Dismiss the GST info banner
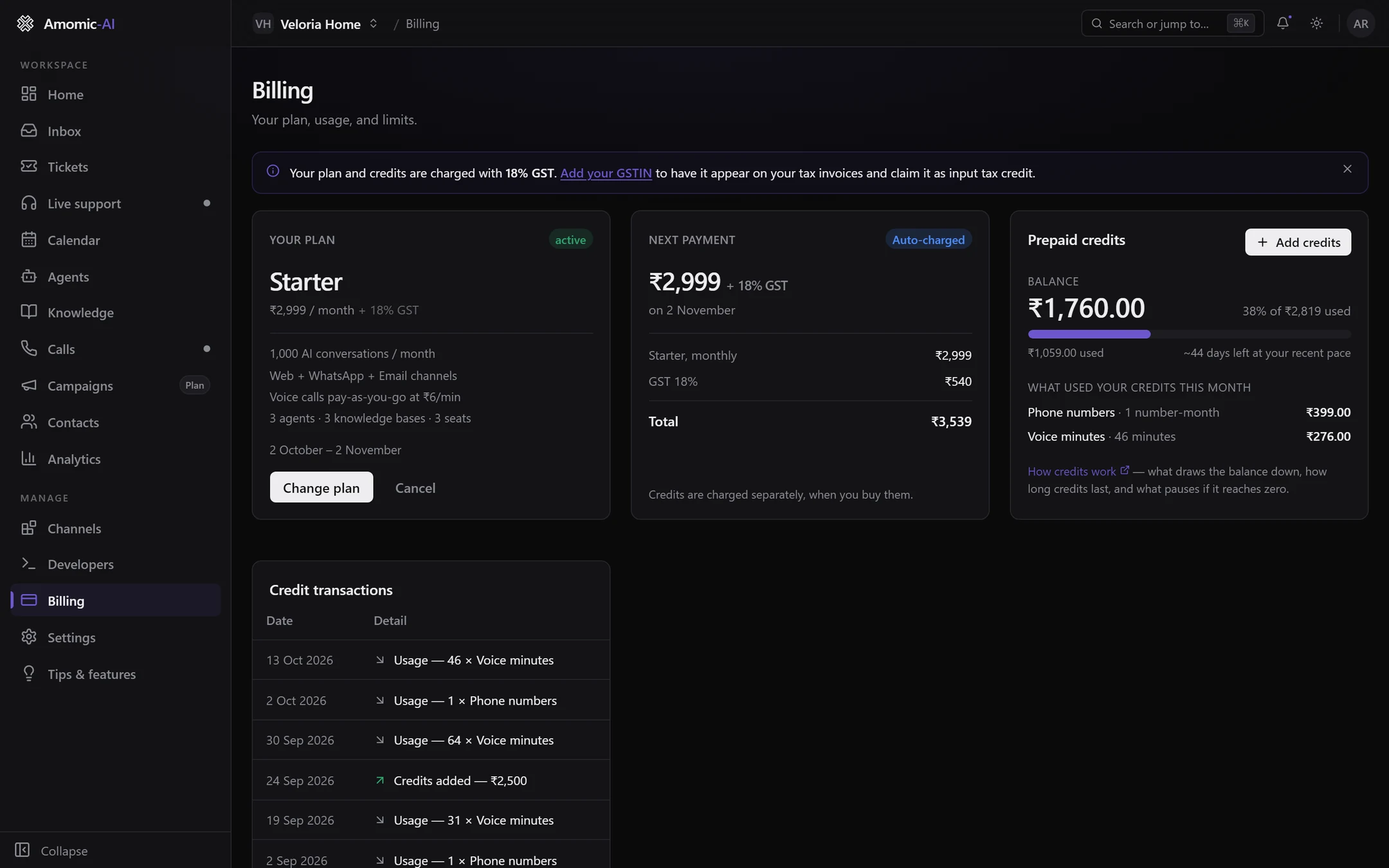The image size is (1389, 868). (1347, 169)
